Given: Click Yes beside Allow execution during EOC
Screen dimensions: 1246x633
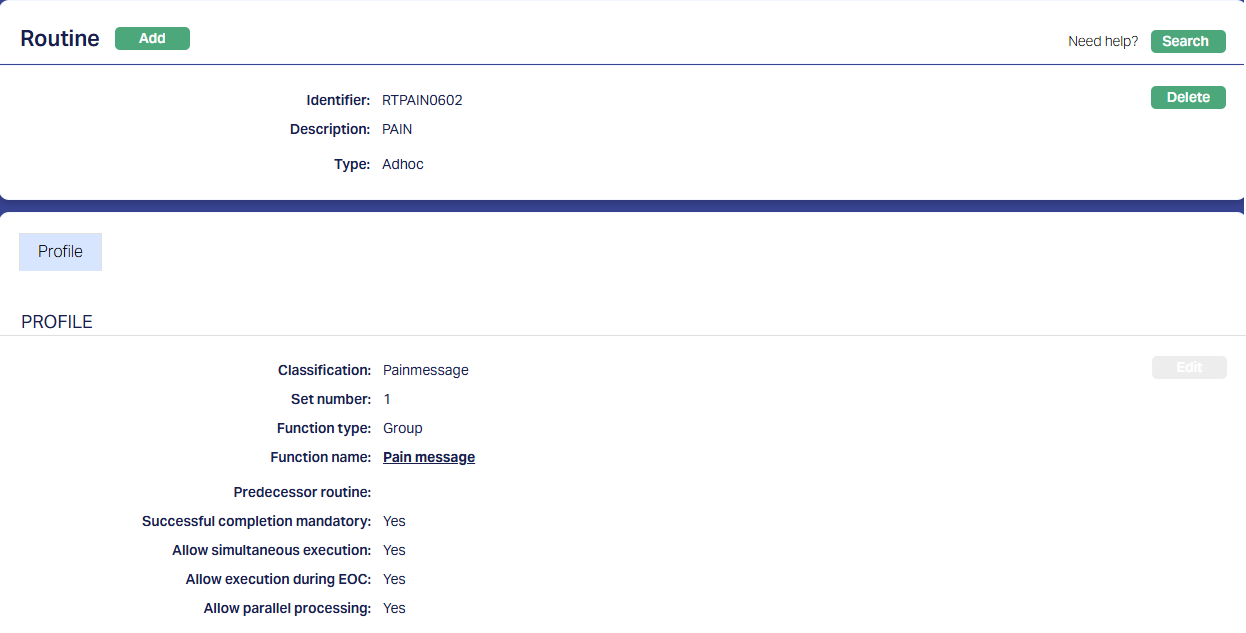Looking at the screenshot, I should pos(394,579).
